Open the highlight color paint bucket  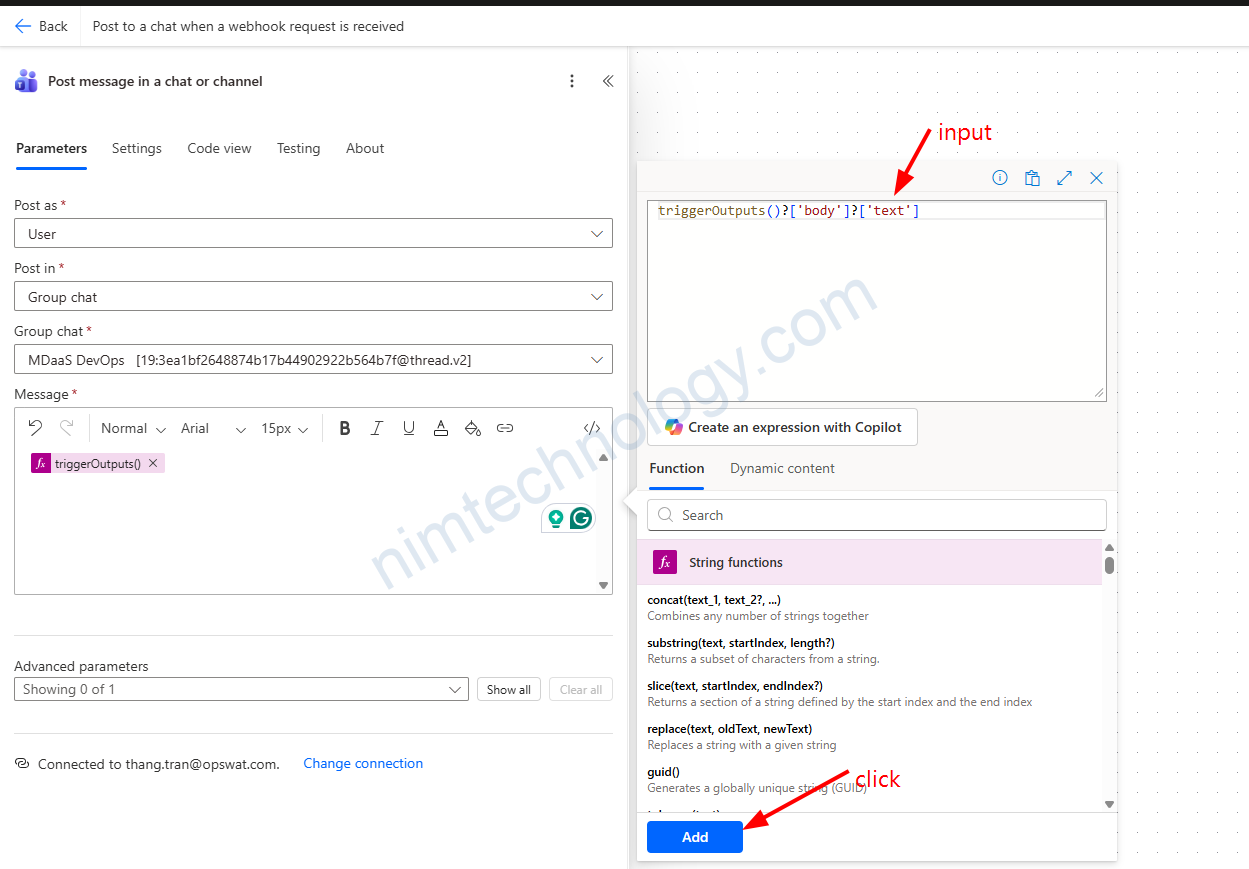473,428
